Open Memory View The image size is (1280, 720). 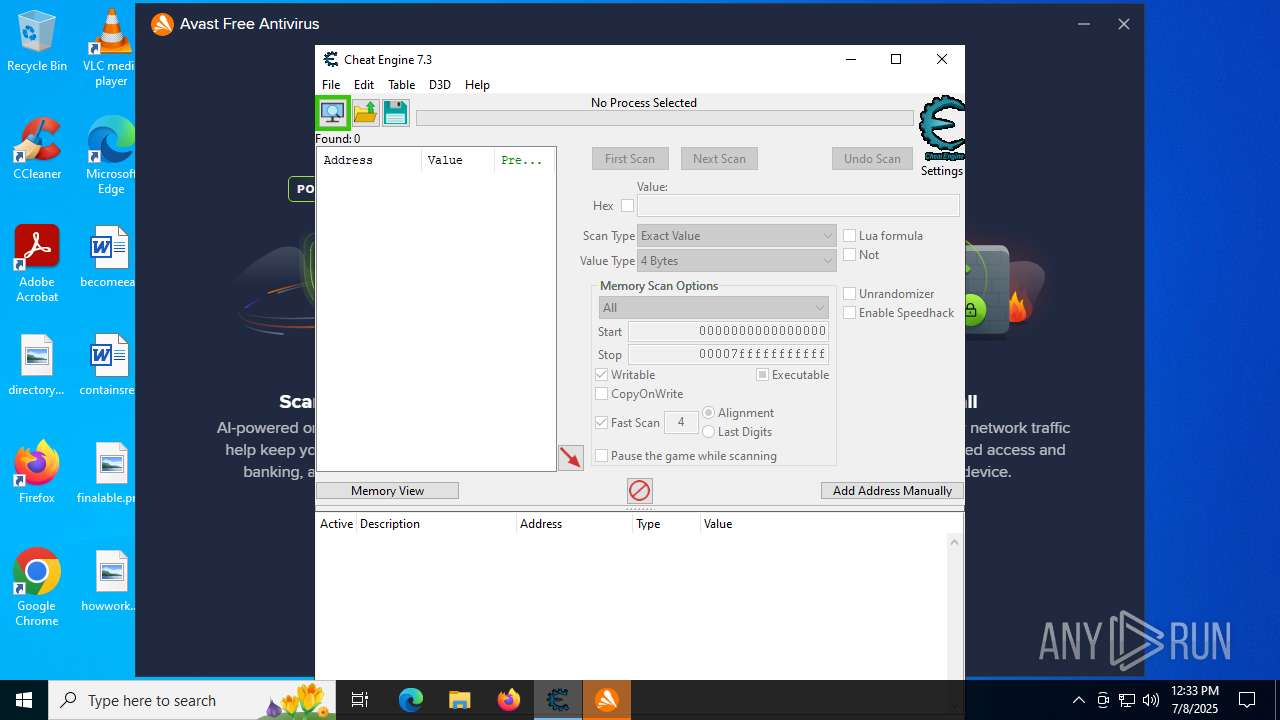click(x=388, y=491)
